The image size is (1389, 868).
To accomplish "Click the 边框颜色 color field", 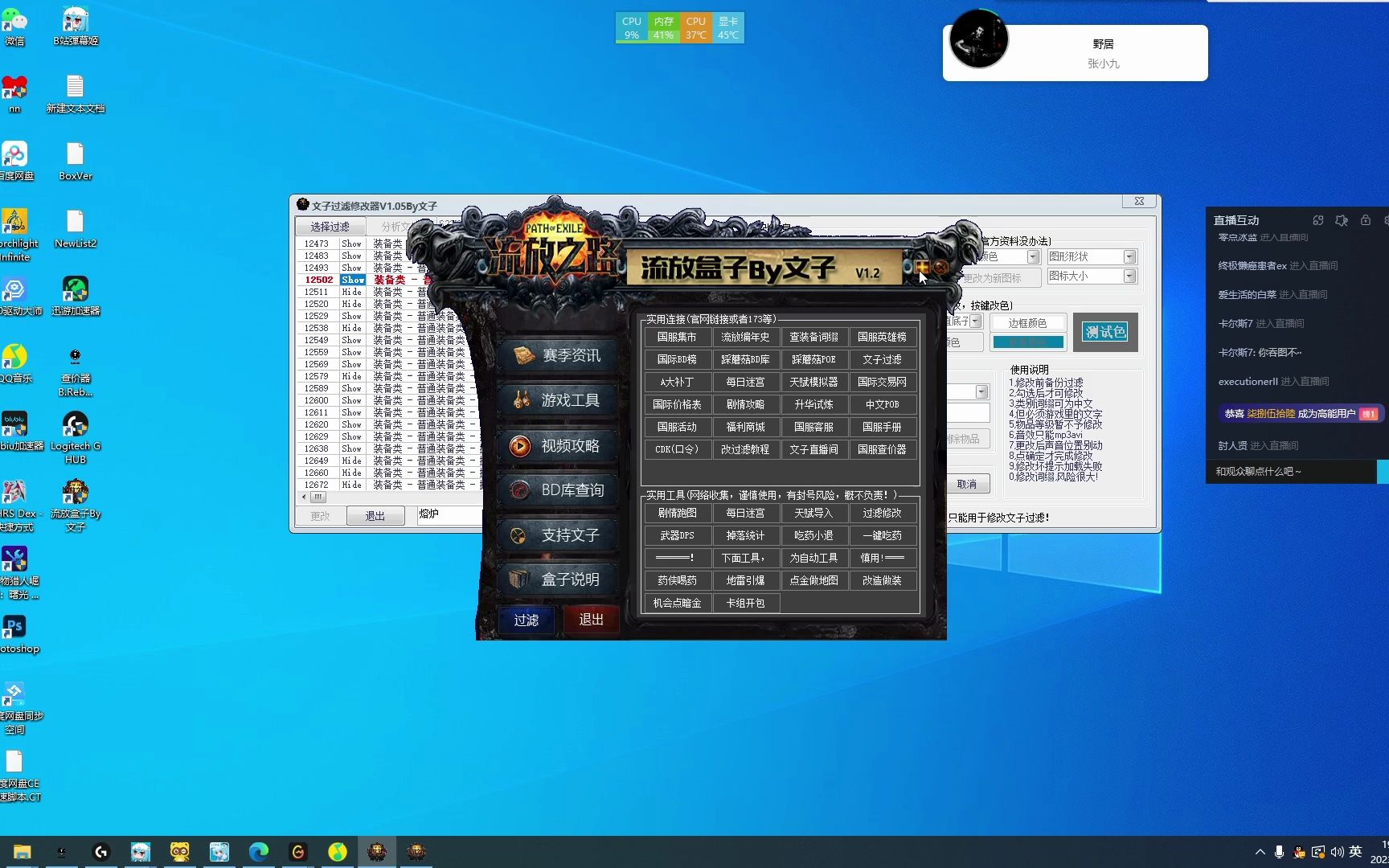I will (1028, 323).
